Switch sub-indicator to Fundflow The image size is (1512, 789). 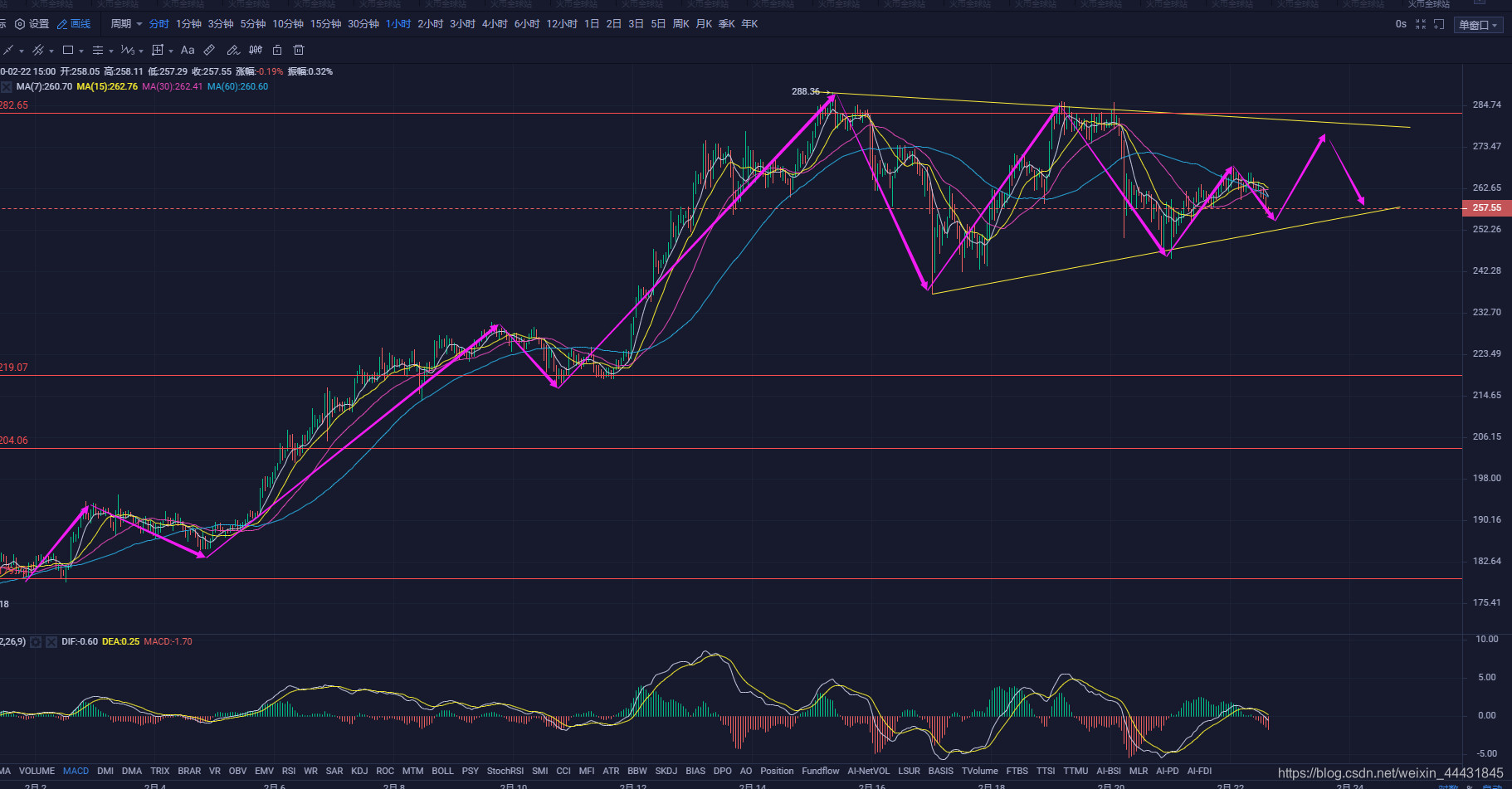[821, 771]
